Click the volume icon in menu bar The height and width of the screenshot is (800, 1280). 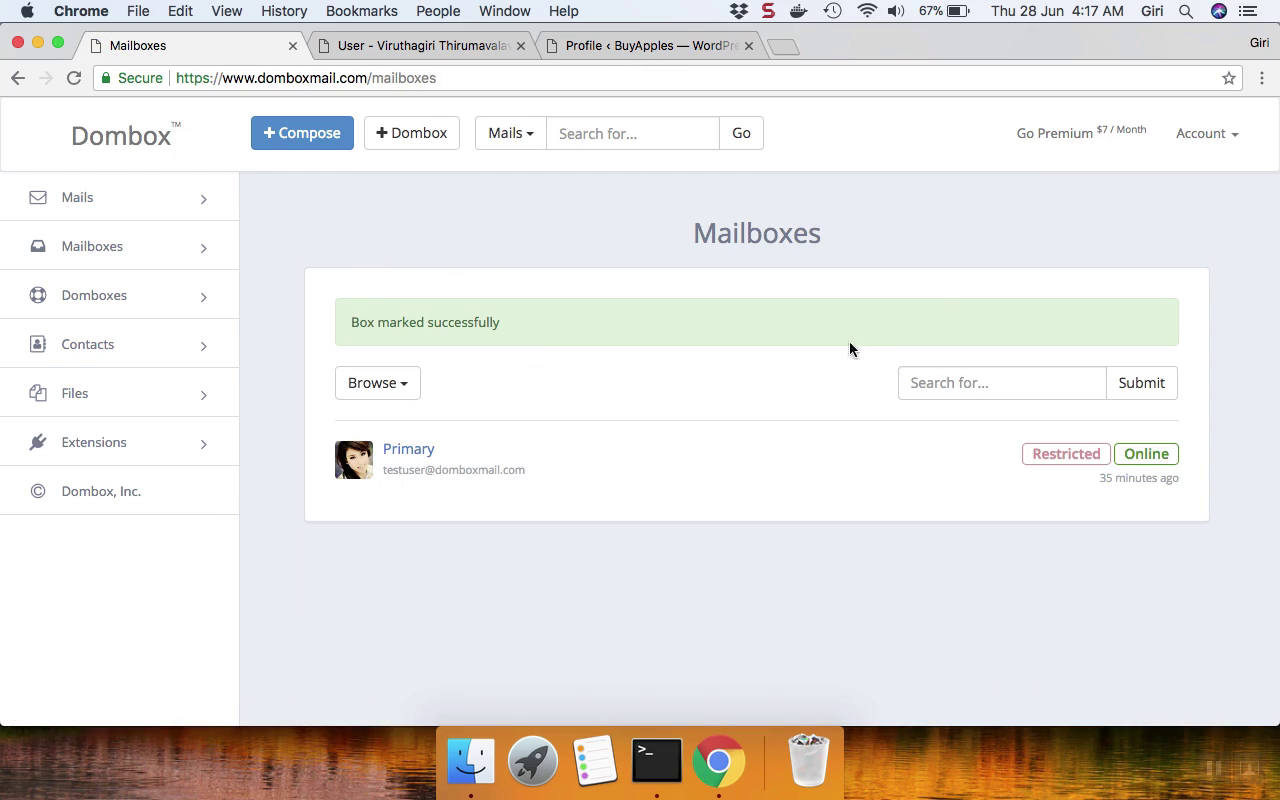[x=896, y=11]
